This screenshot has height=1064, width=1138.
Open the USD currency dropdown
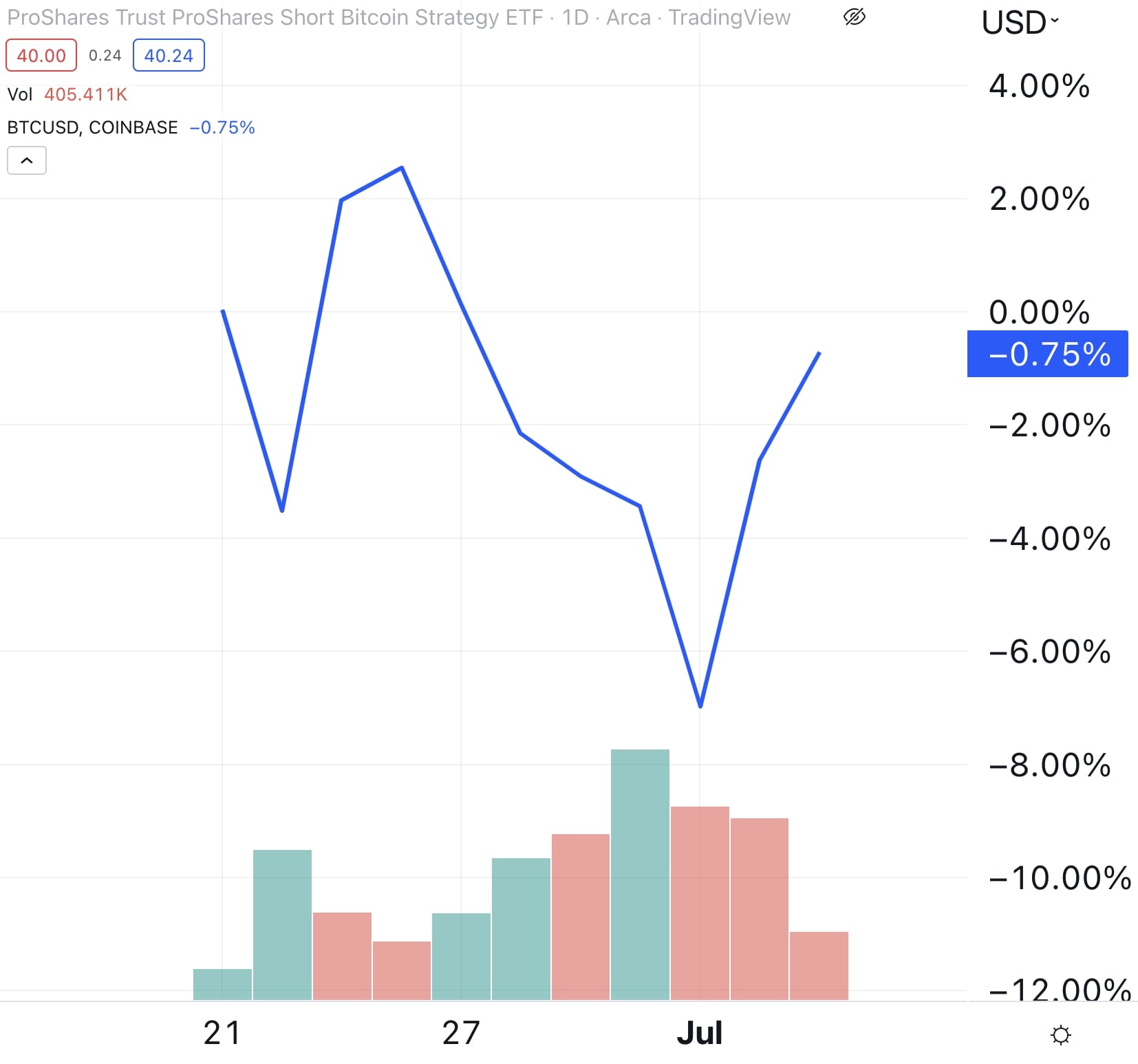point(1020,23)
